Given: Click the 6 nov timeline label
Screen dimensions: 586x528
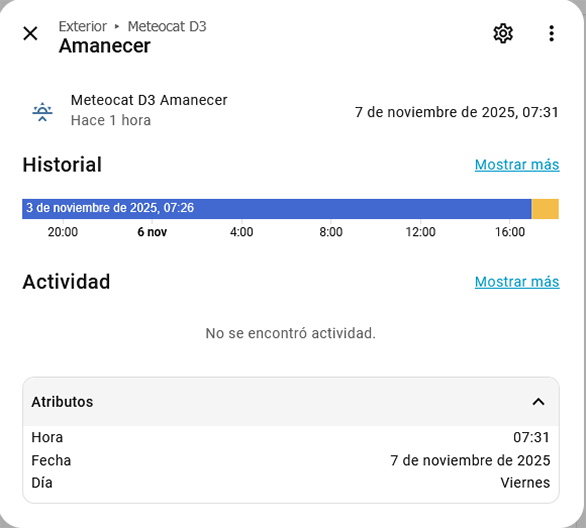Looking at the screenshot, I should [x=152, y=232].
